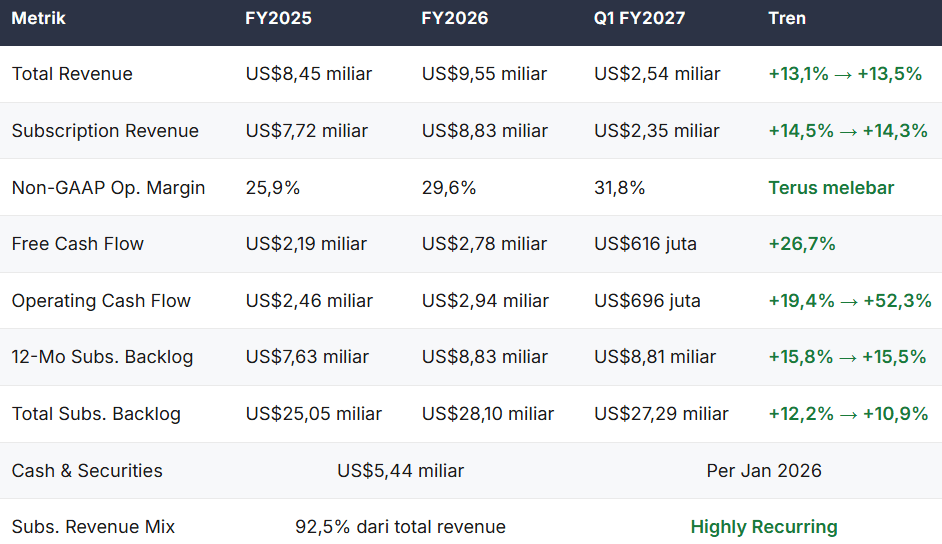The width and height of the screenshot is (942, 544).
Task: Select the Highly Recurring green text
Action: pyautogui.click(x=764, y=527)
